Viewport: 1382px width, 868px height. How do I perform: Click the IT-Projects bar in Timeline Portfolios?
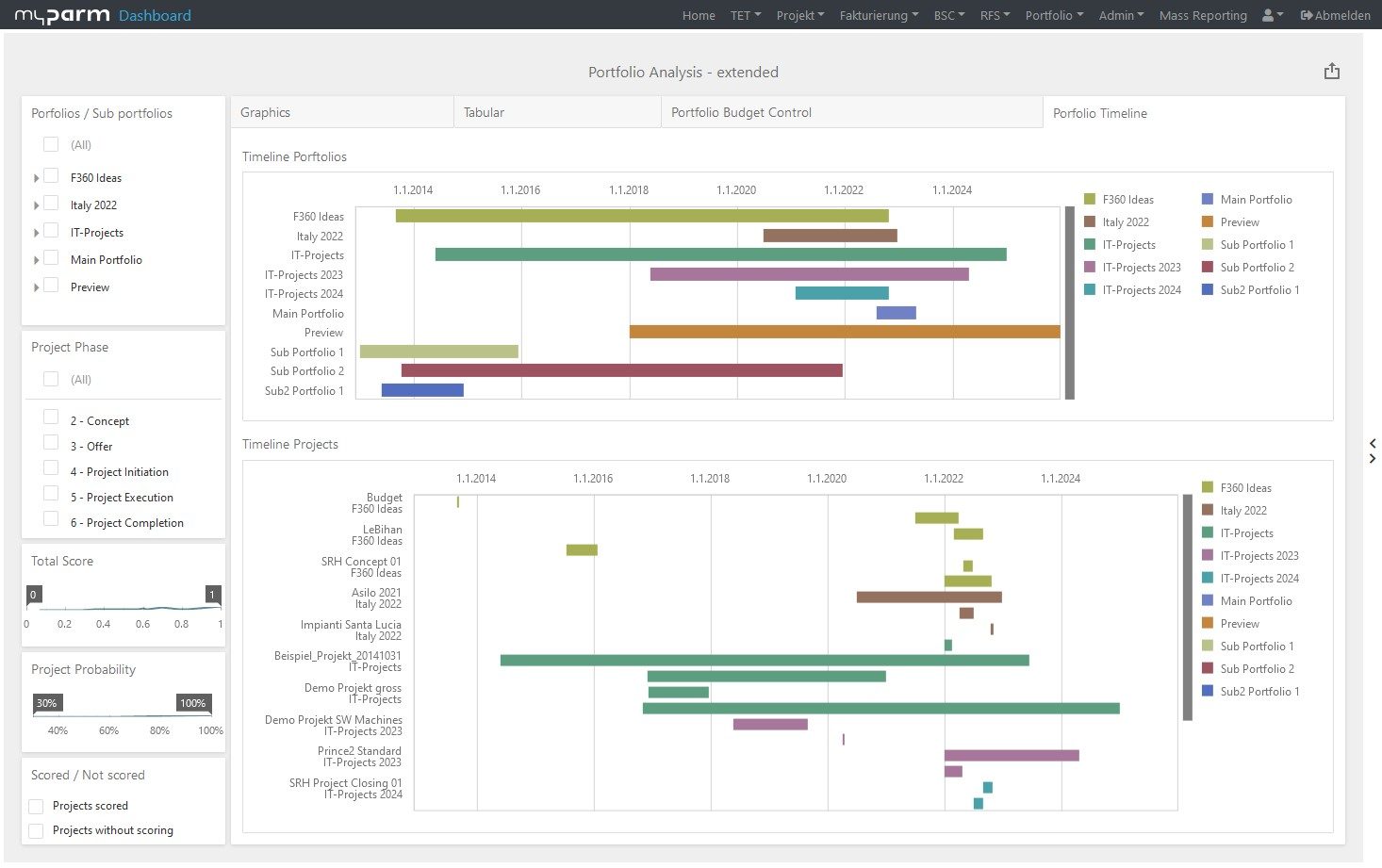[720, 254]
